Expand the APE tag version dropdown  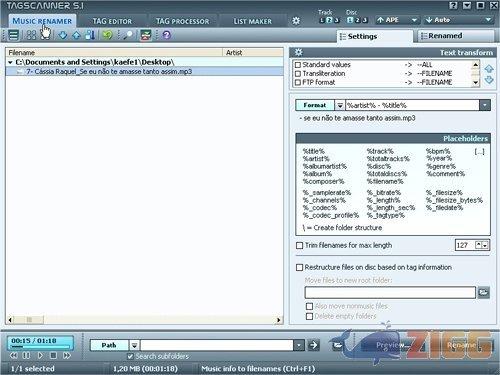coord(414,20)
